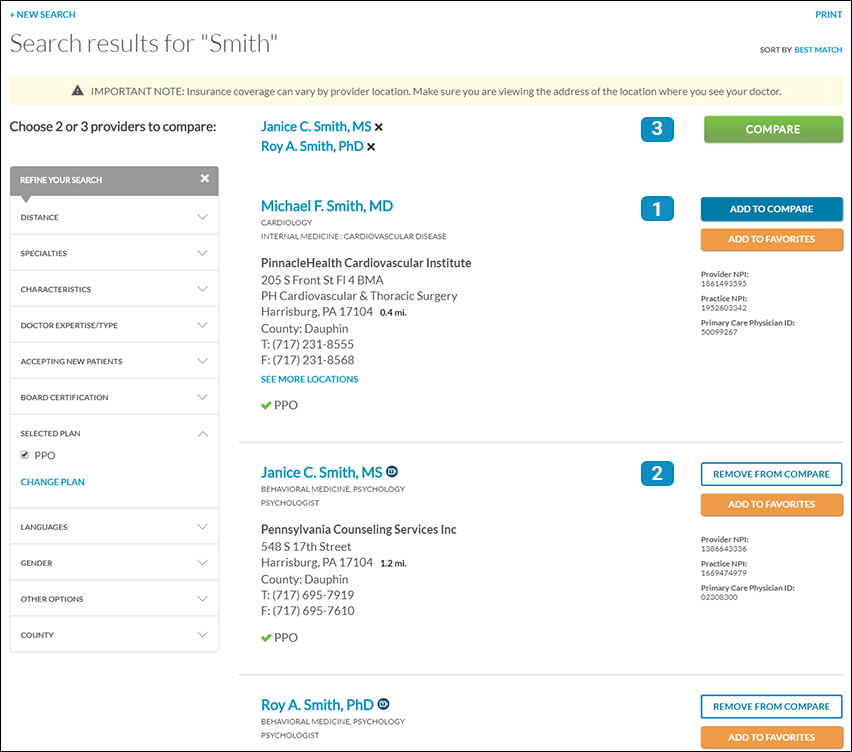The image size is (852, 752).
Task: Add Janice C. Smith to favorites
Action: point(771,504)
